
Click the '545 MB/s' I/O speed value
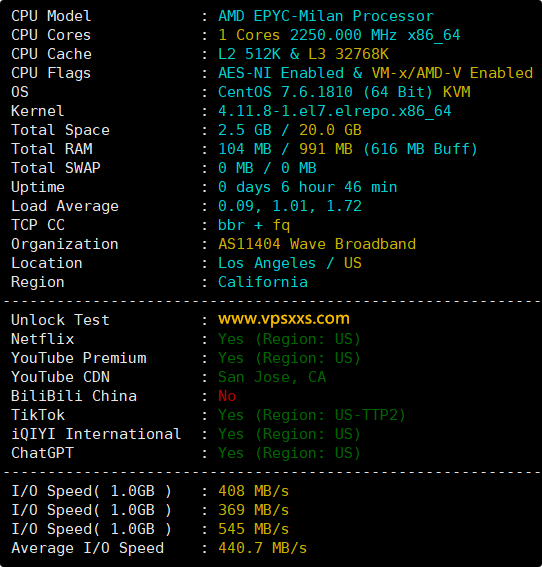tap(253, 529)
